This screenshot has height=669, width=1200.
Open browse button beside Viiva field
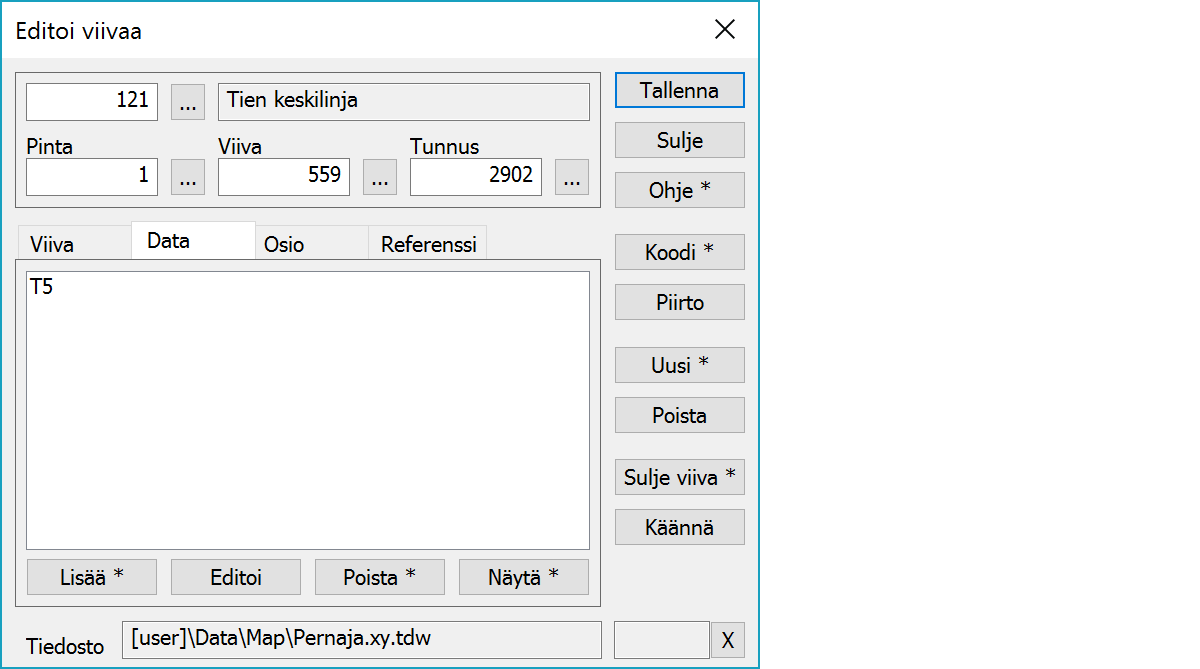(x=379, y=177)
